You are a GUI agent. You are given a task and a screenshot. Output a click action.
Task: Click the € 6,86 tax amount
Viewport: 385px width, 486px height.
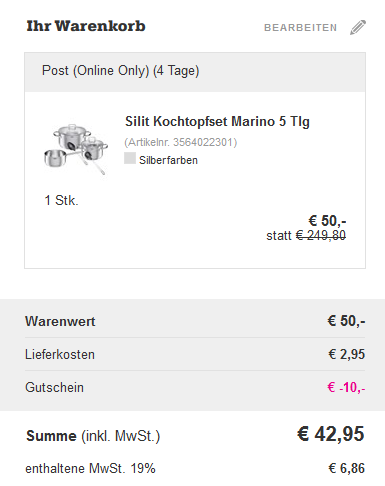pyautogui.click(x=347, y=468)
